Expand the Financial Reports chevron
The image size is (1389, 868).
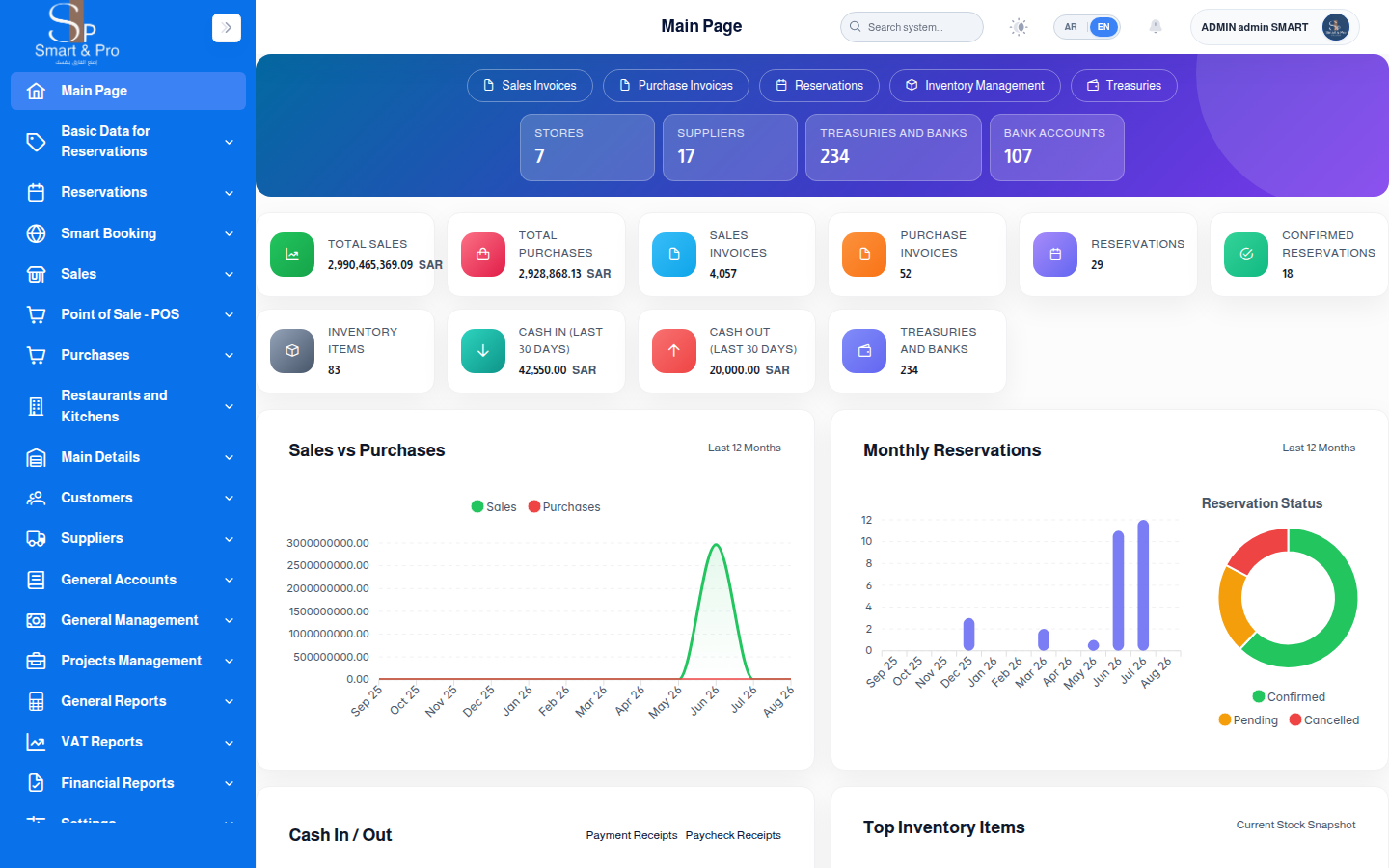click(x=230, y=783)
